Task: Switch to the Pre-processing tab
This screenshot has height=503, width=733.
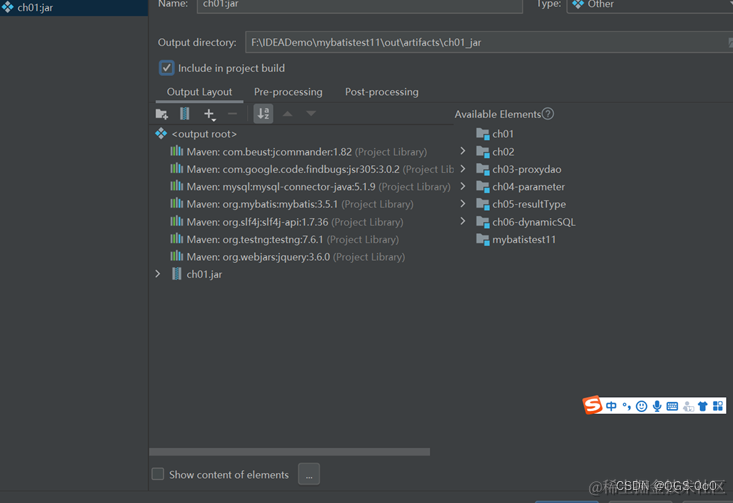Action: [288, 92]
